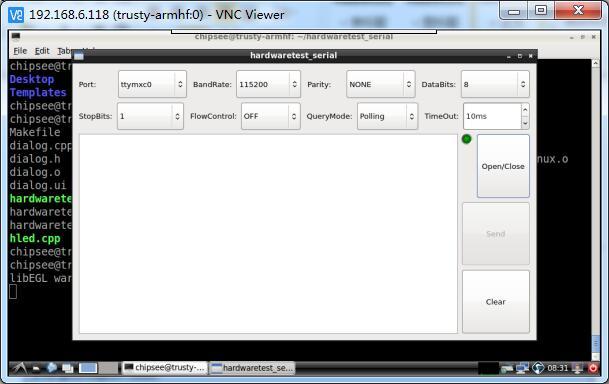Close the hardwaretest_serial window
609x384 pixels.
531,56
